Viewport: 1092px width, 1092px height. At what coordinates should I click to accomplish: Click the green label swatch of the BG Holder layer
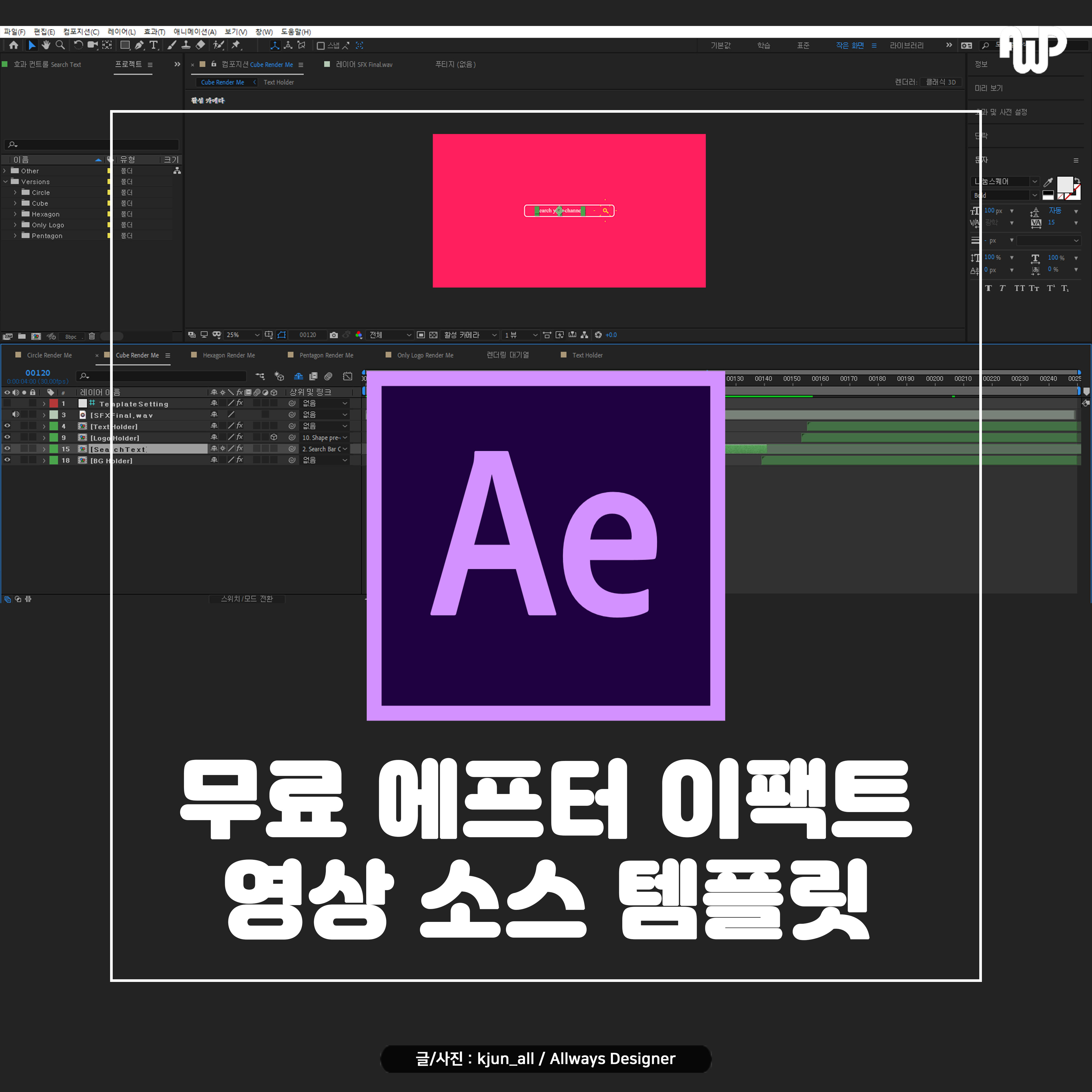click(x=54, y=460)
